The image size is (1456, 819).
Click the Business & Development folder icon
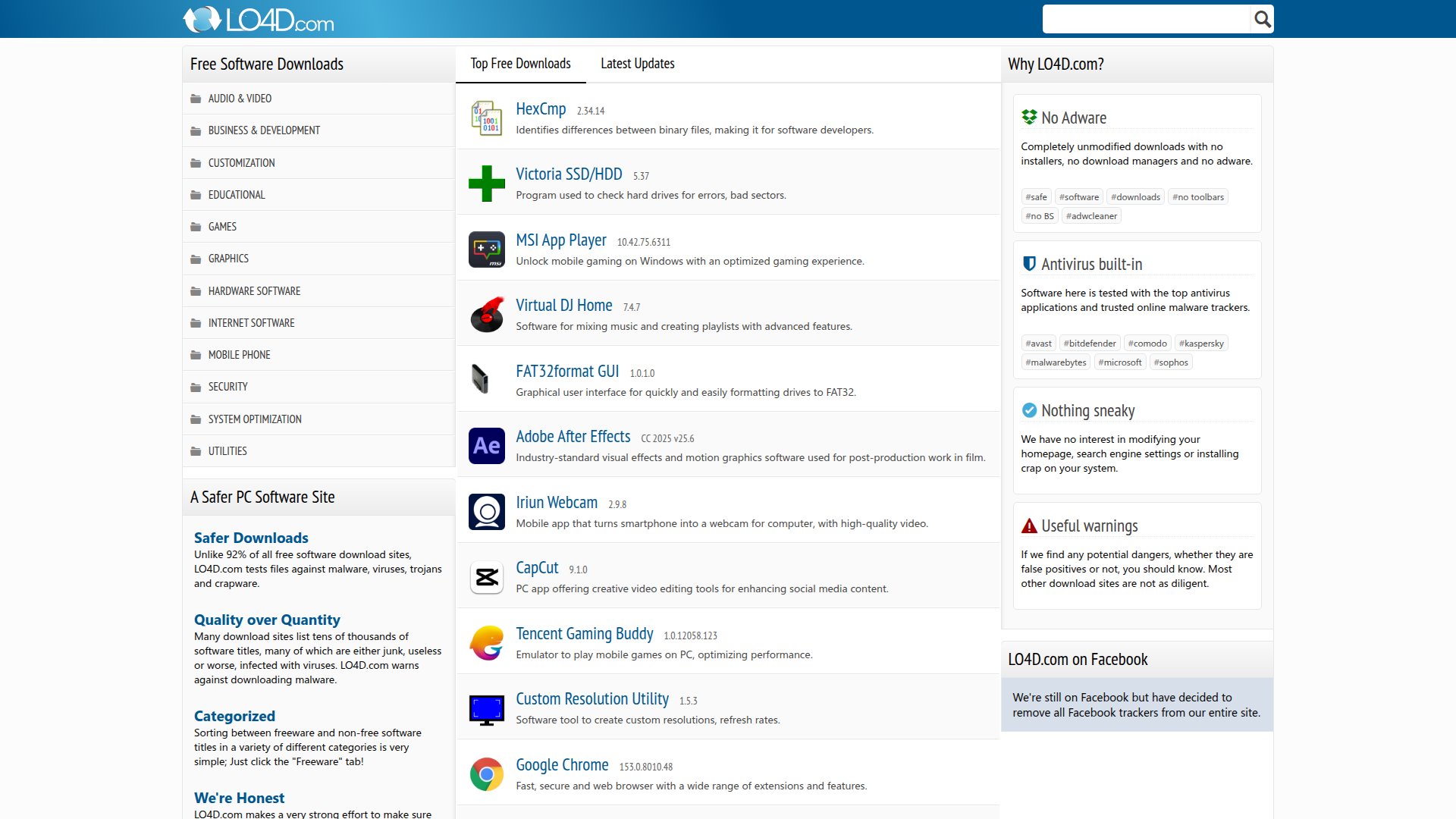point(196,130)
